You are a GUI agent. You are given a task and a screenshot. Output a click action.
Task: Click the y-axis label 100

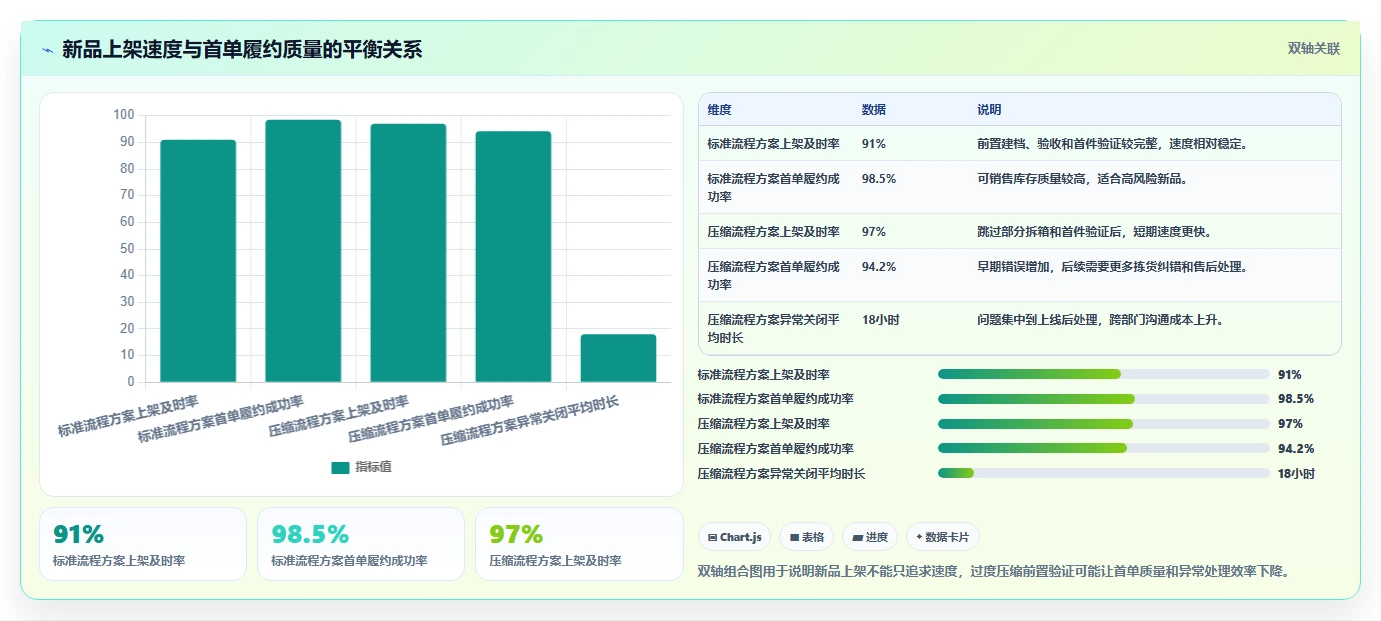pyautogui.click(x=124, y=115)
